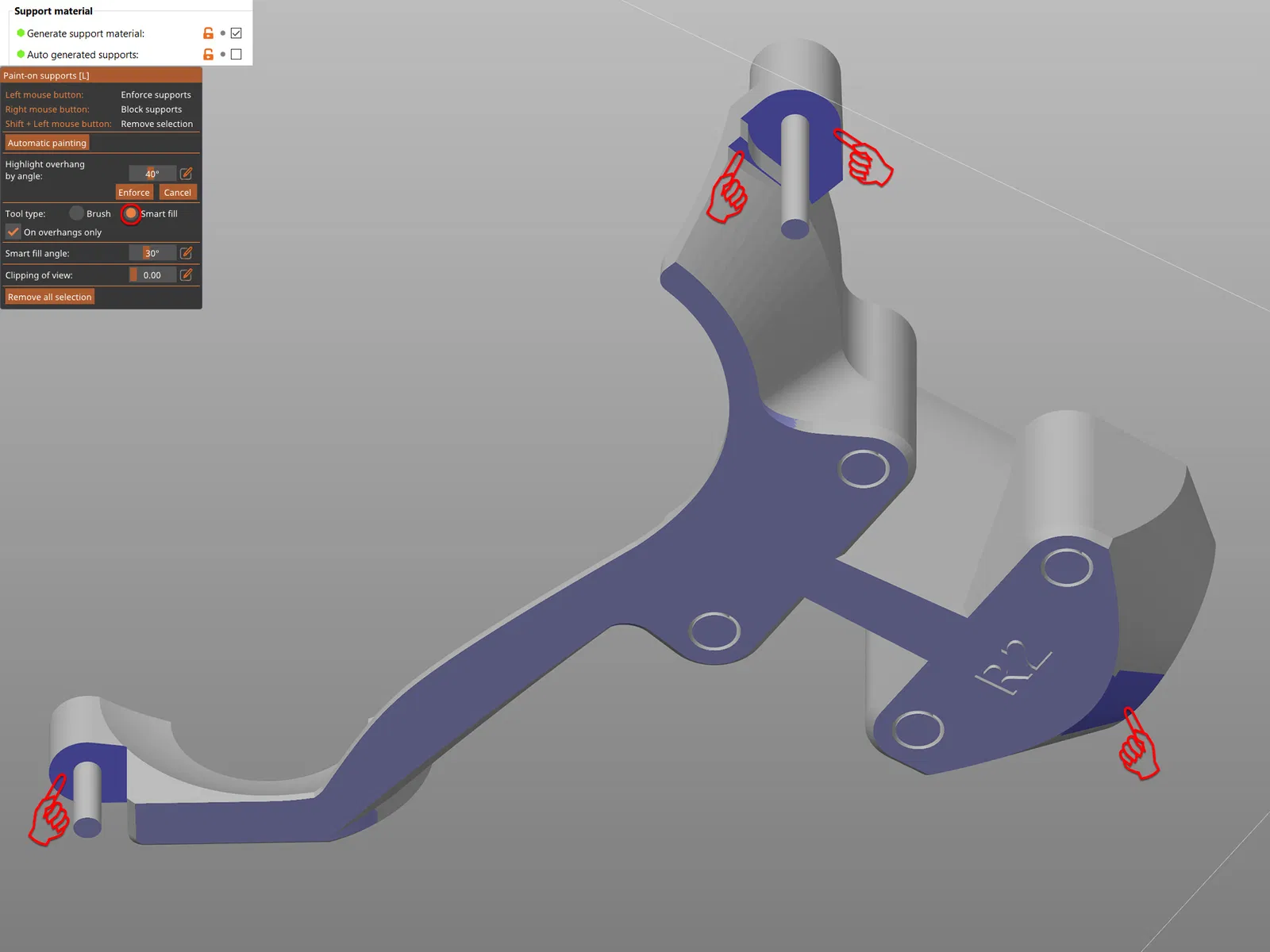Click the Automatic painting button

pyautogui.click(x=47, y=143)
